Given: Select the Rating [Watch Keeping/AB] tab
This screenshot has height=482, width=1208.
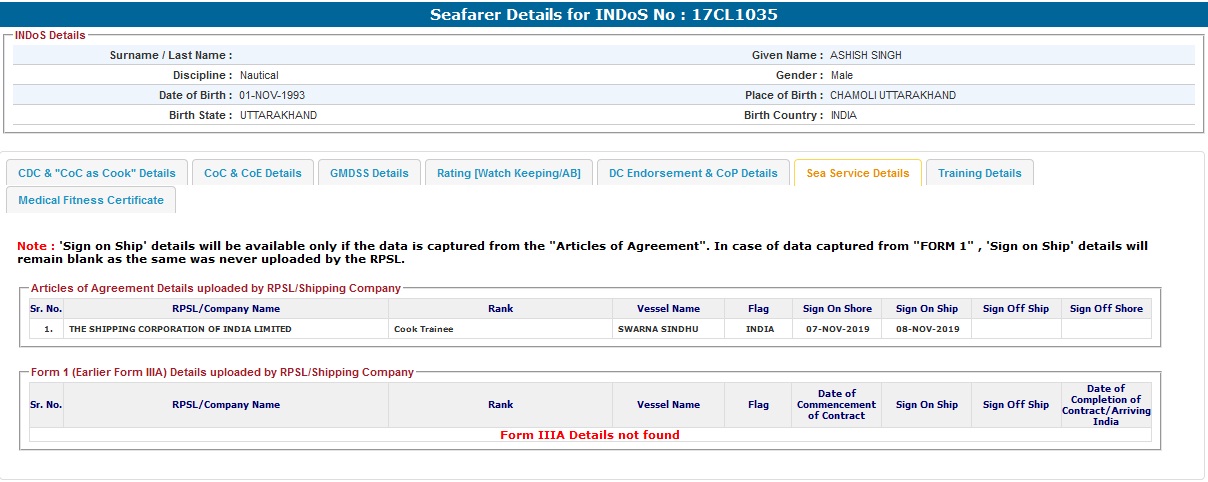Looking at the screenshot, I should [508, 173].
